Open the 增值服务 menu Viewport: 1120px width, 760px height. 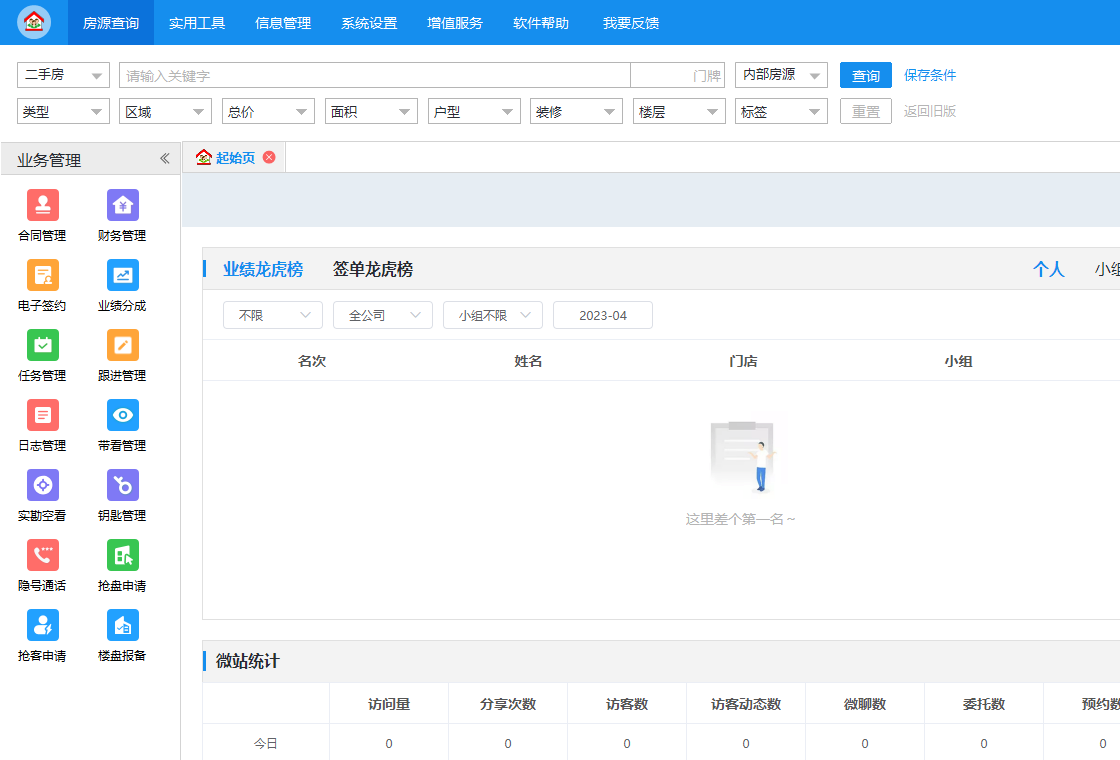point(455,23)
